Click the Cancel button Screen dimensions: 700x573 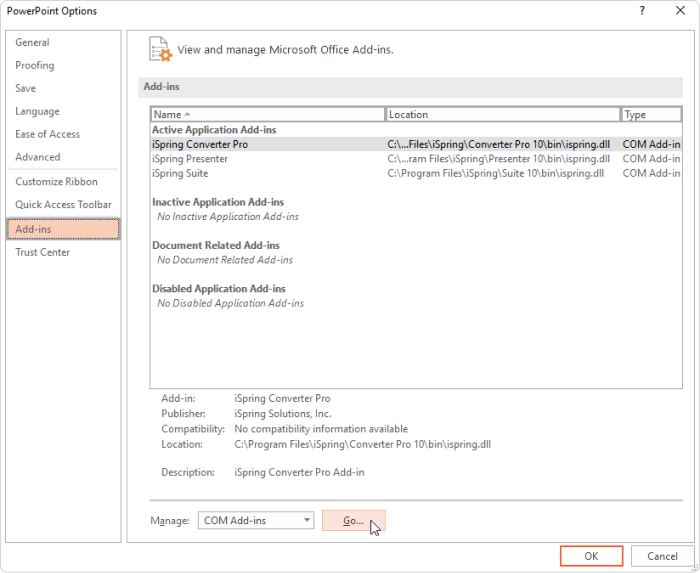tap(662, 556)
